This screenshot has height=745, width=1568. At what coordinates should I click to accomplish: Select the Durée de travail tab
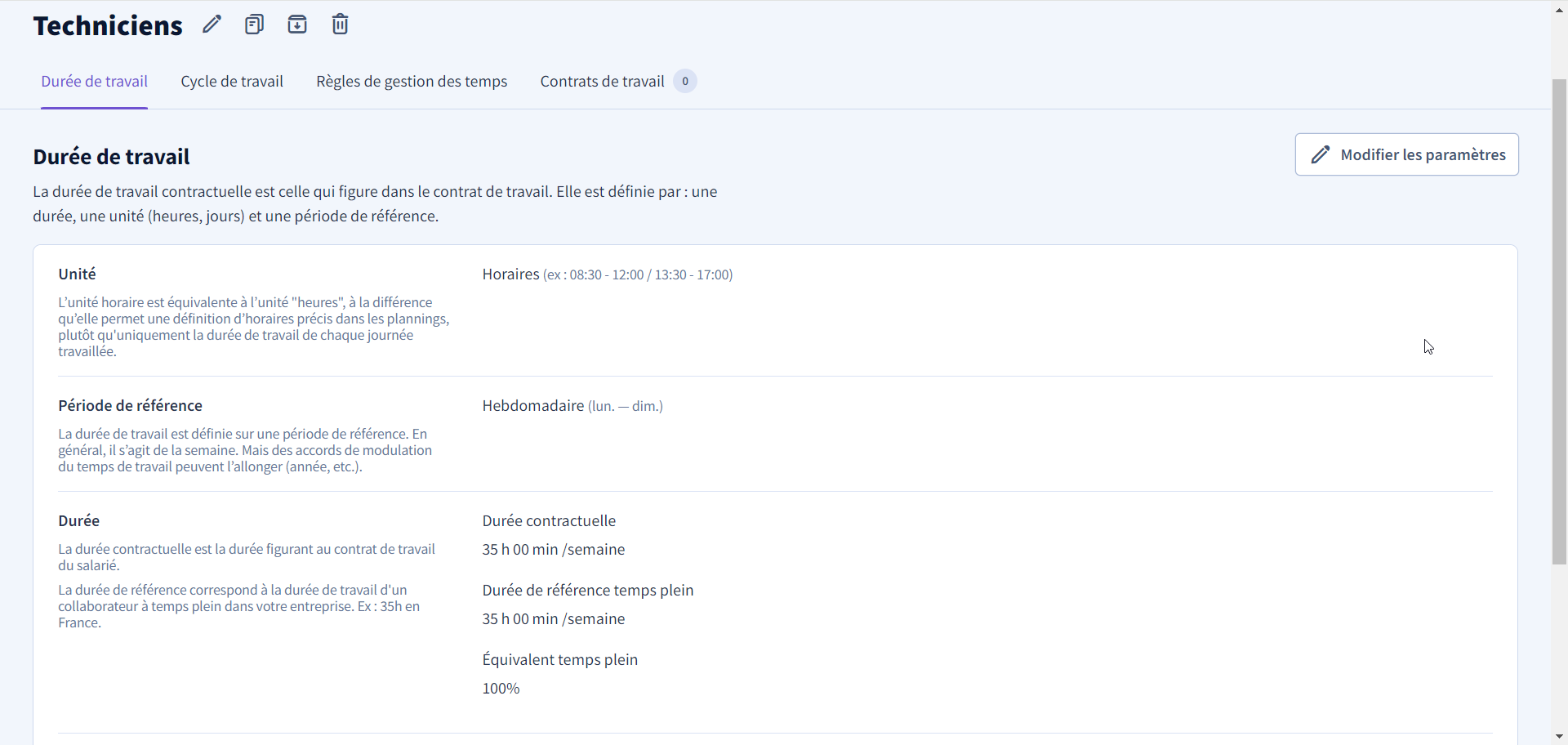point(94,82)
